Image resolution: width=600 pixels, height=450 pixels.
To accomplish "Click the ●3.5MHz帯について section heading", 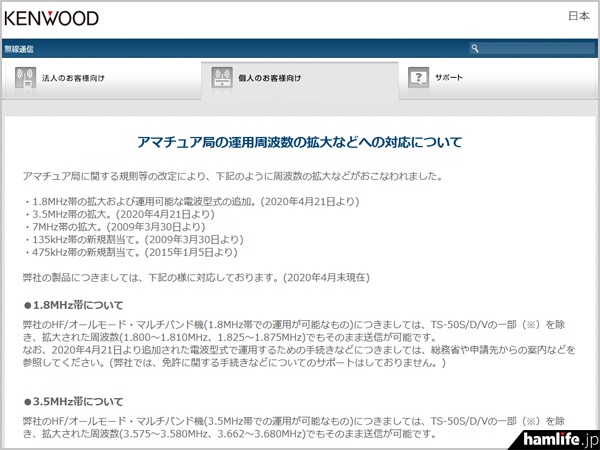I will click(75, 401).
